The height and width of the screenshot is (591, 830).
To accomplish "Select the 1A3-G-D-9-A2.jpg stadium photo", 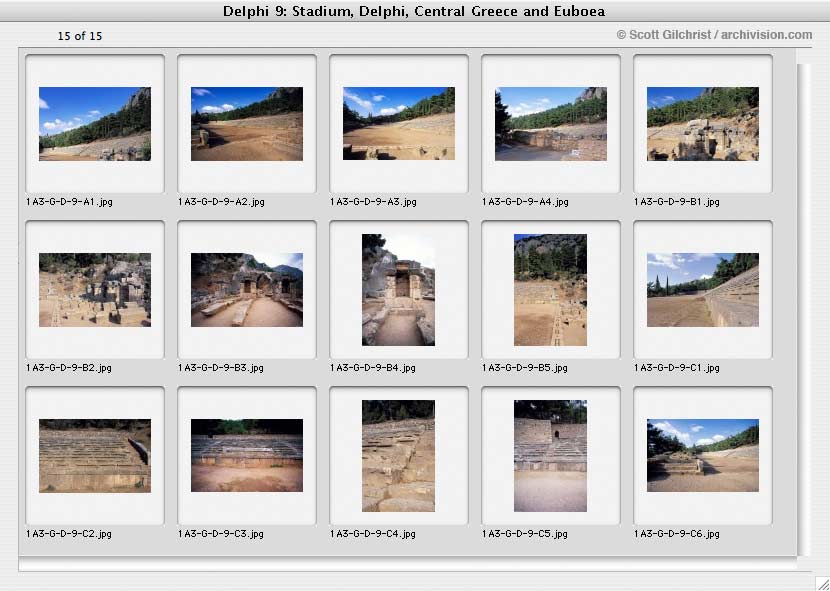I will 247,124.
